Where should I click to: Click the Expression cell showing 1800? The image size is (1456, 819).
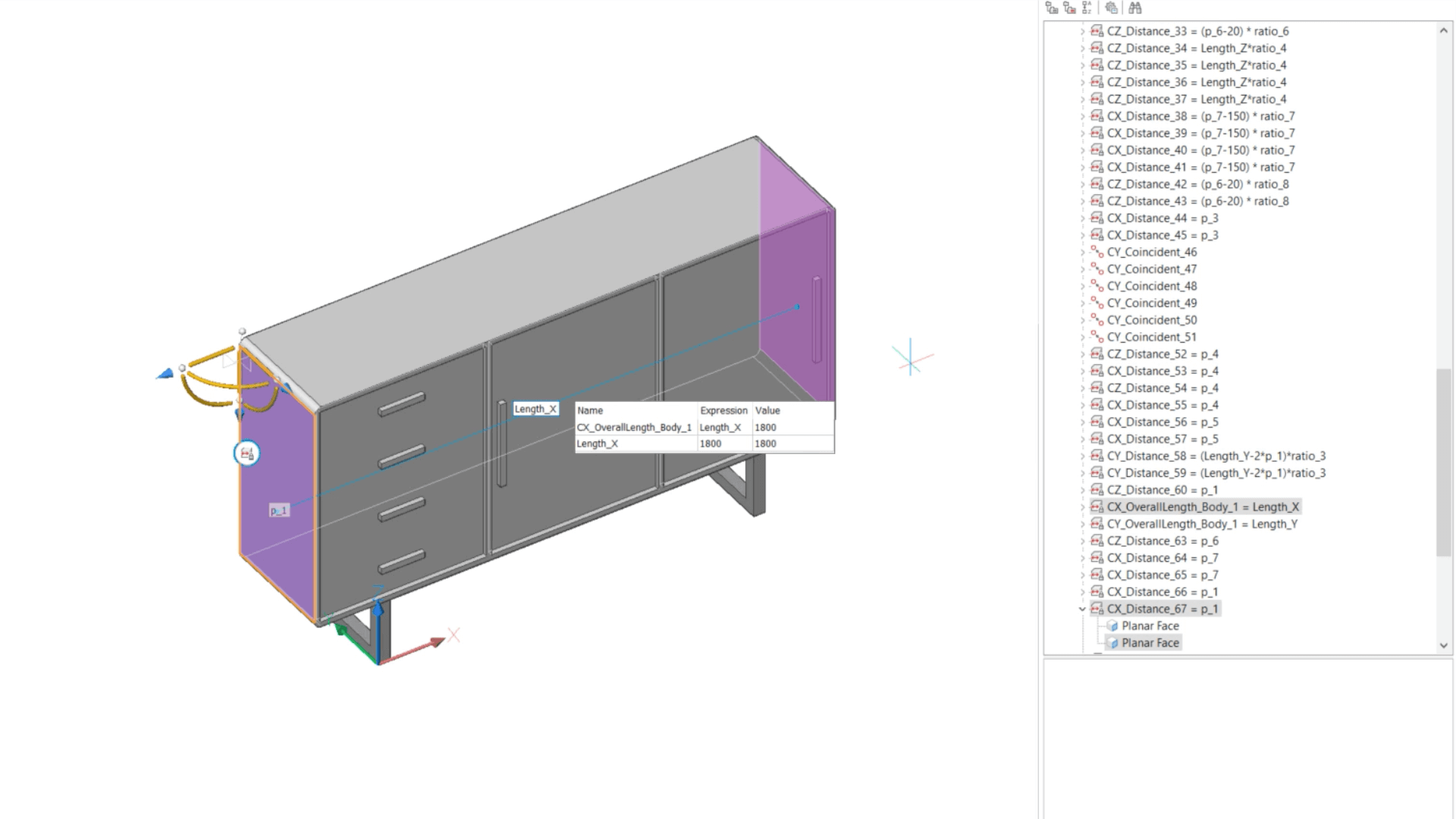[724, 444]
